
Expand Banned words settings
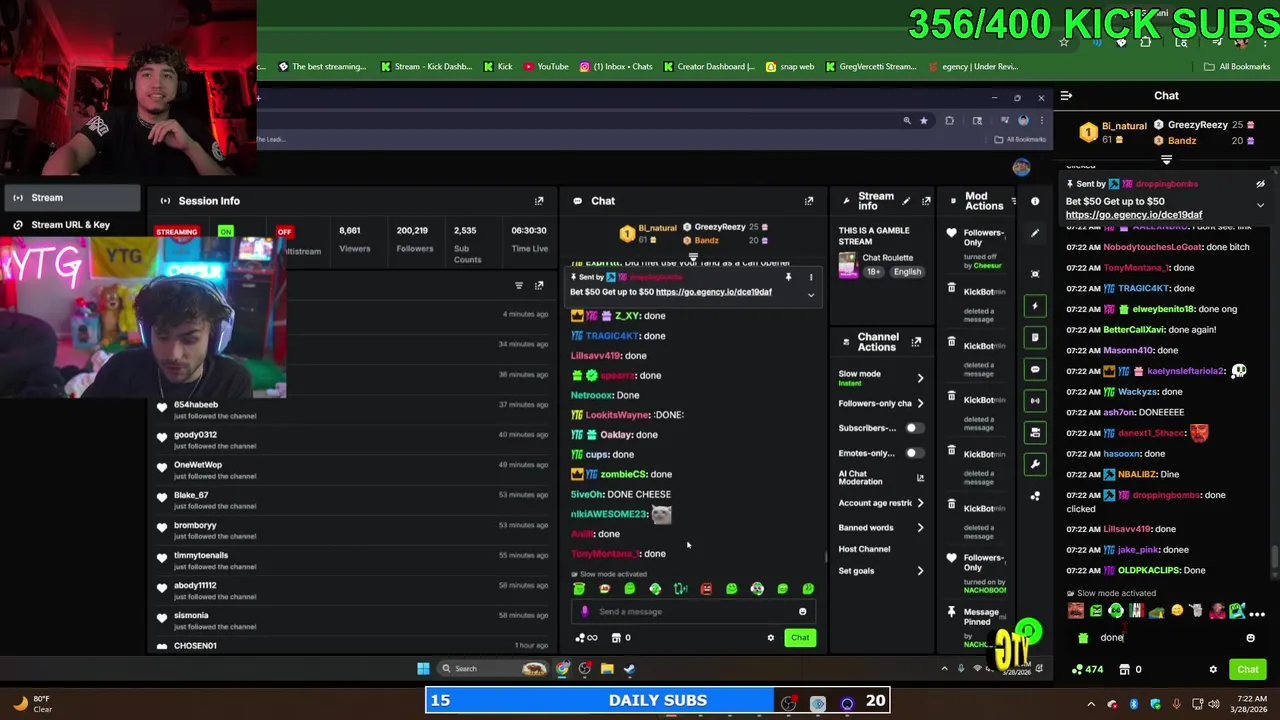(920, 528)
